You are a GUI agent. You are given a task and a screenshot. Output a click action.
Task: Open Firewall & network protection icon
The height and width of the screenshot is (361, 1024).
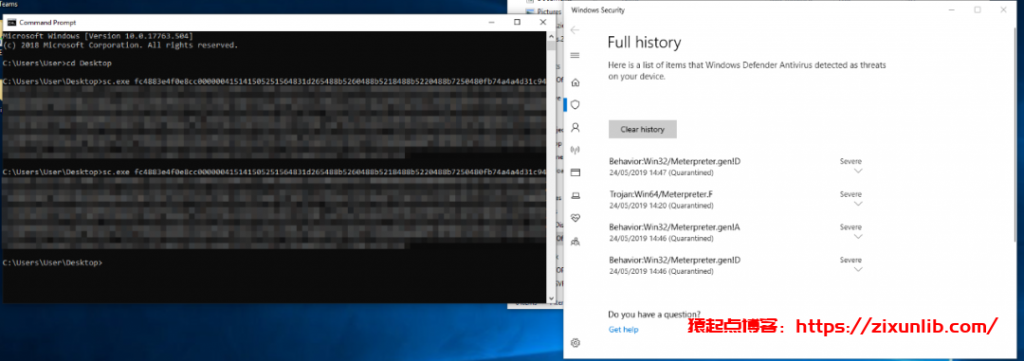click(x=575, y=150)
